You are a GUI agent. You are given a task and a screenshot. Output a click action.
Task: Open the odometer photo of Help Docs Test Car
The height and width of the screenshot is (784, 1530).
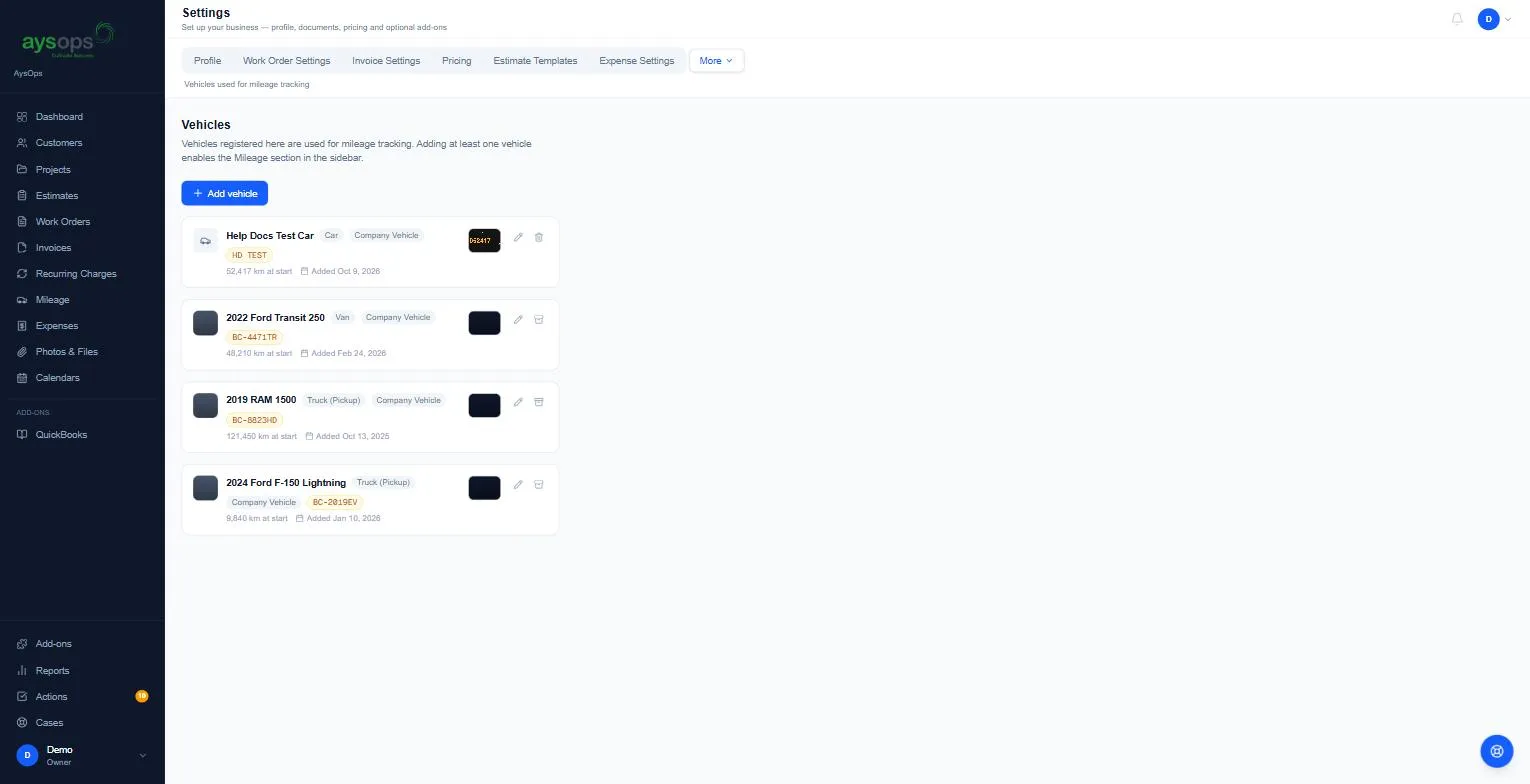pos(484,241)
